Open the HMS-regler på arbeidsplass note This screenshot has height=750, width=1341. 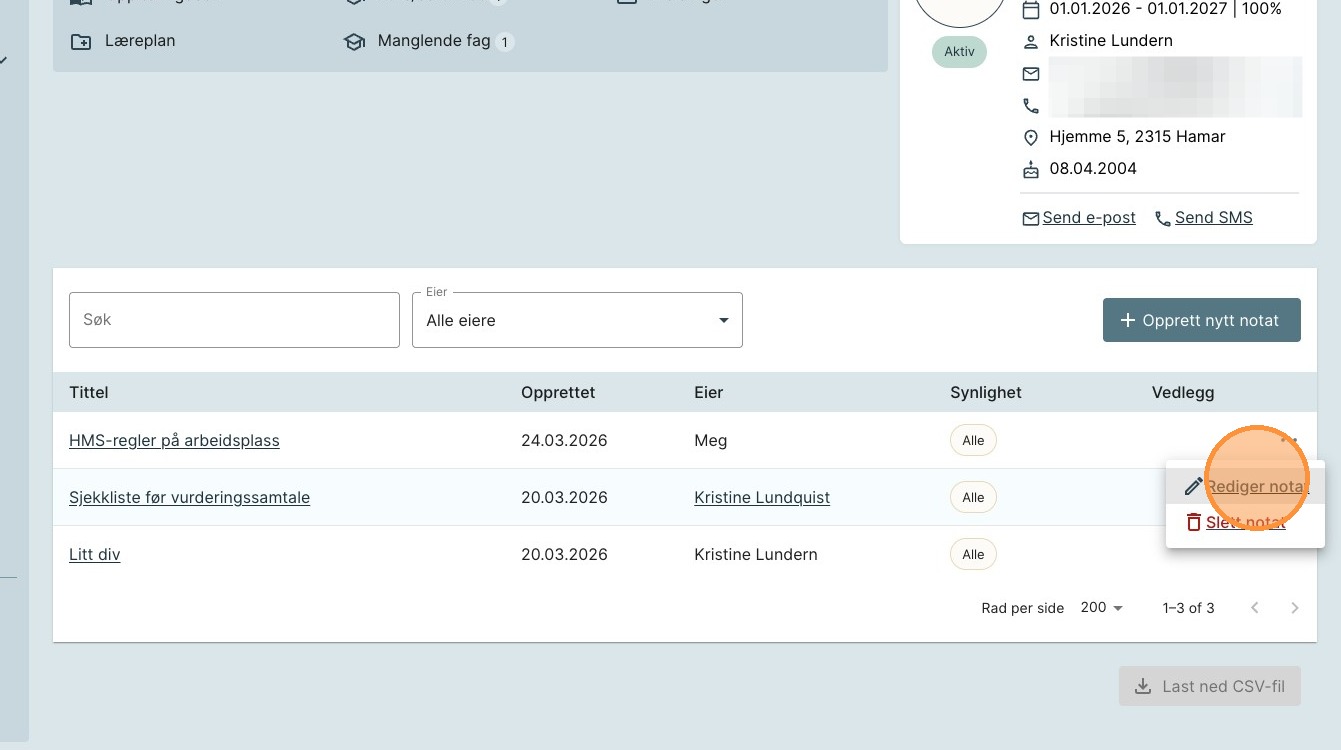point(174,440)
